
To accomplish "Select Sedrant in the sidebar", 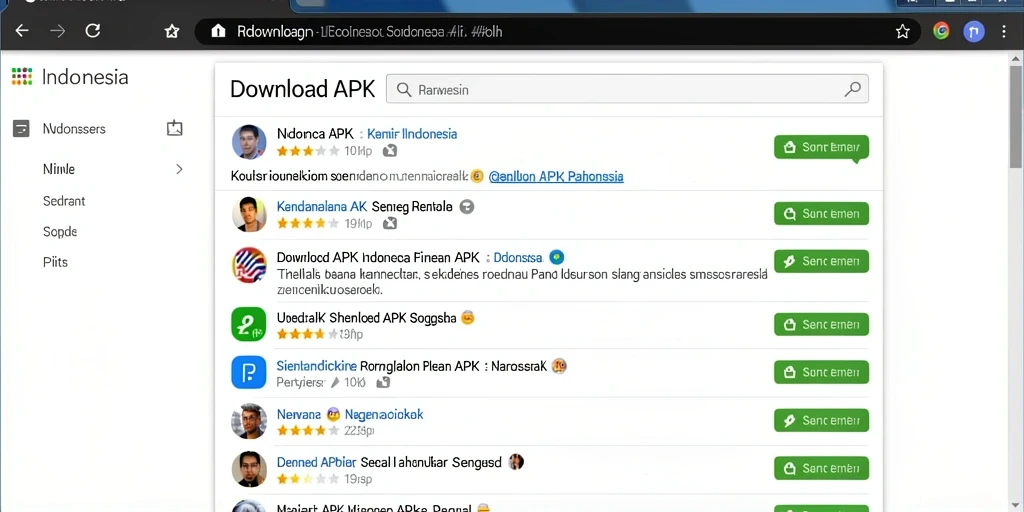I will click(64, 201).
